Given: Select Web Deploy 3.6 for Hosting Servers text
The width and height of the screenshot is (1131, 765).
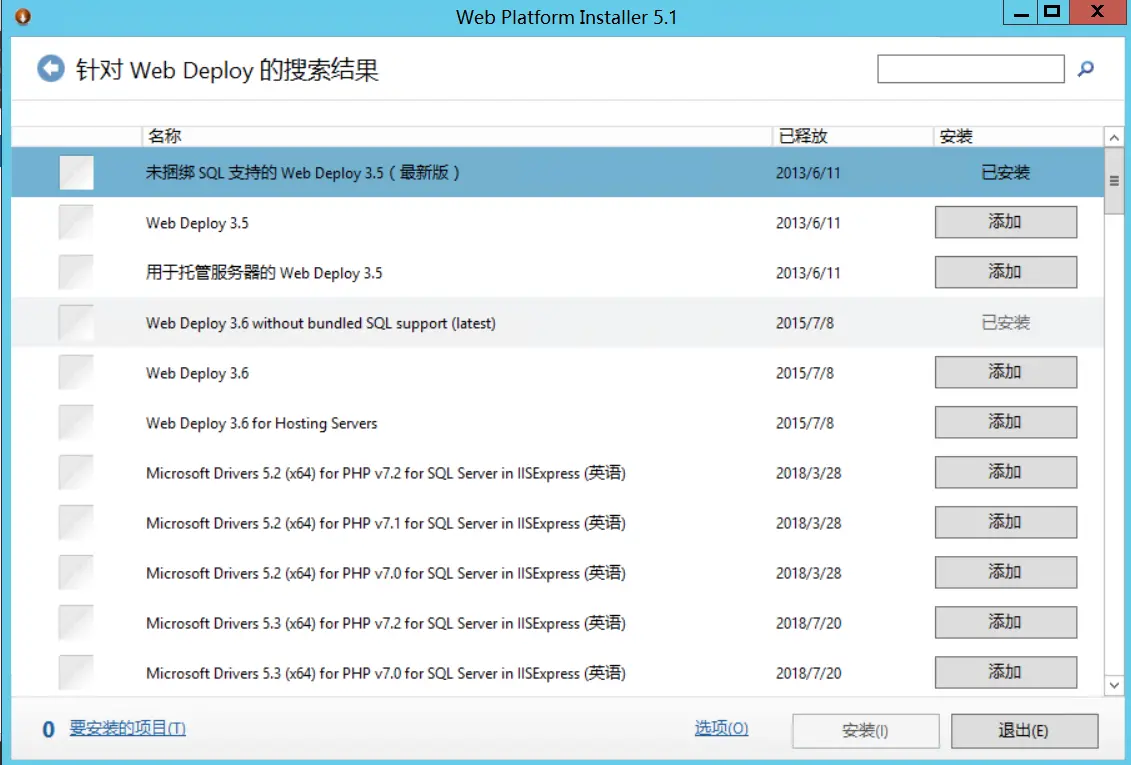Looking at the screenshot, I should tap(261, 423).
